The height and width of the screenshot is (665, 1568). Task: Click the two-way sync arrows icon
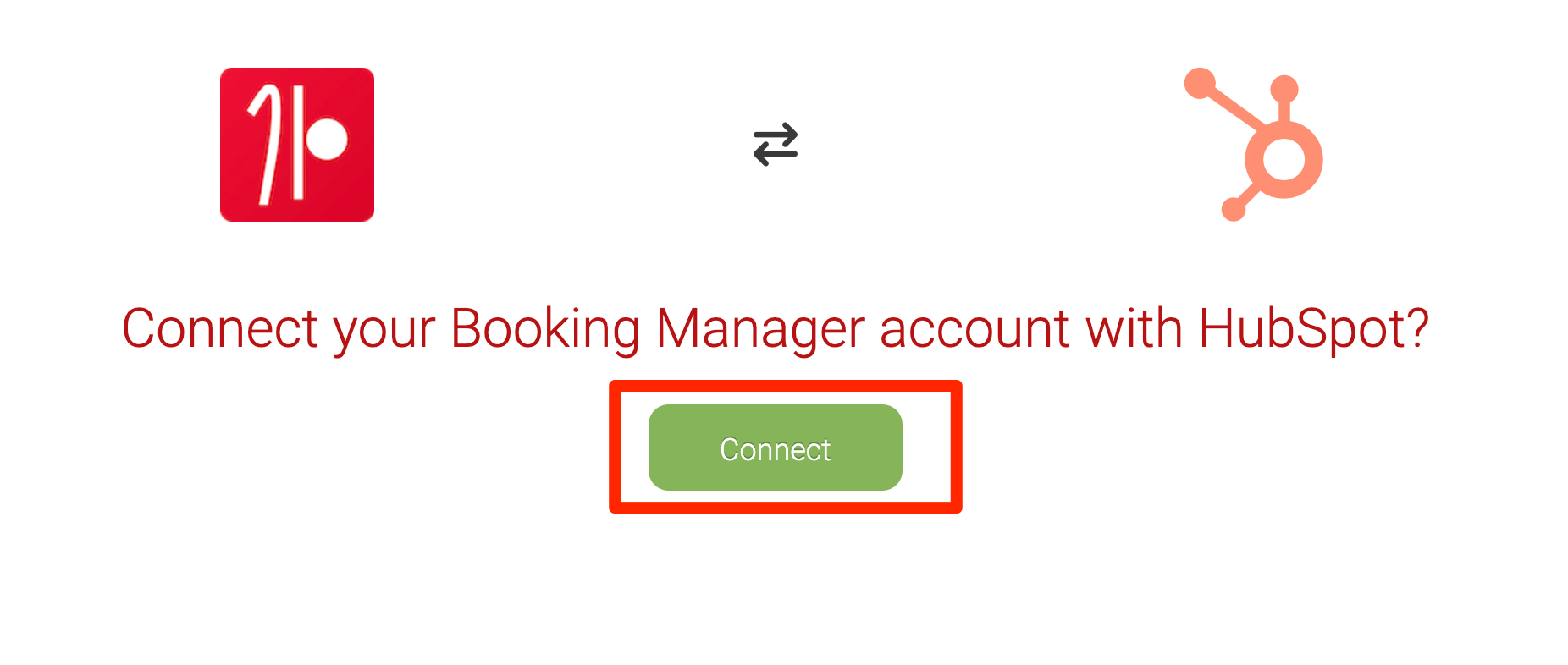(x=776, y=144)
